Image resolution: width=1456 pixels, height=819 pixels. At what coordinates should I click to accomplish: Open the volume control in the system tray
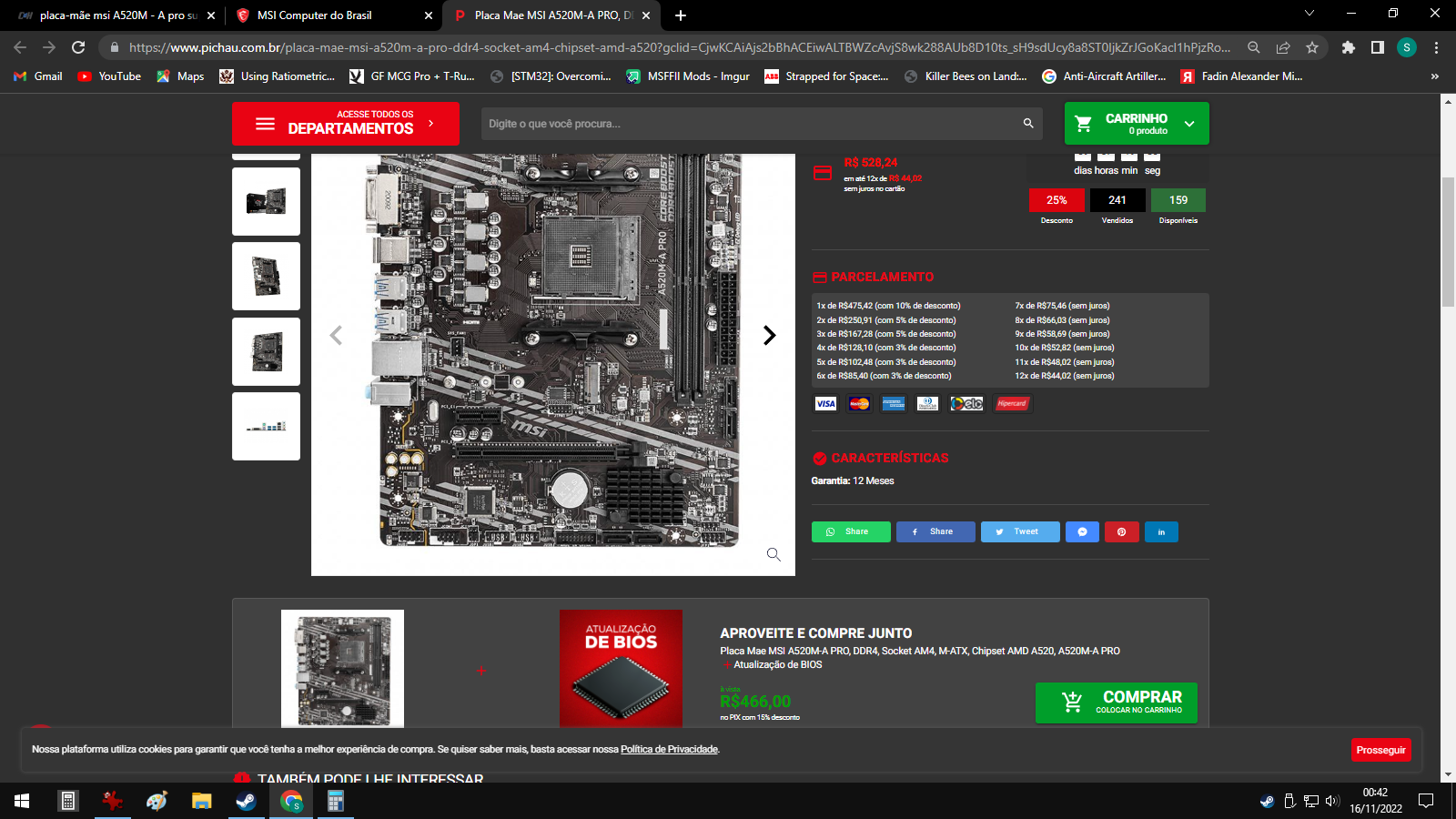click(x=1332, y=801)
